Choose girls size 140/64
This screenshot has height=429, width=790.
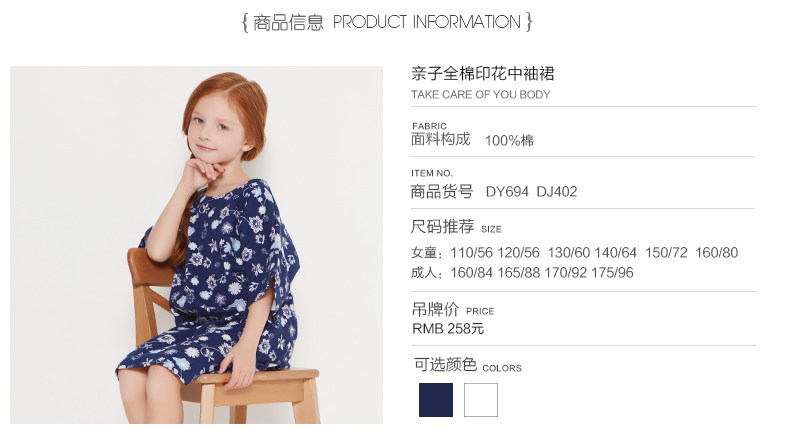[x=615, y=253]
